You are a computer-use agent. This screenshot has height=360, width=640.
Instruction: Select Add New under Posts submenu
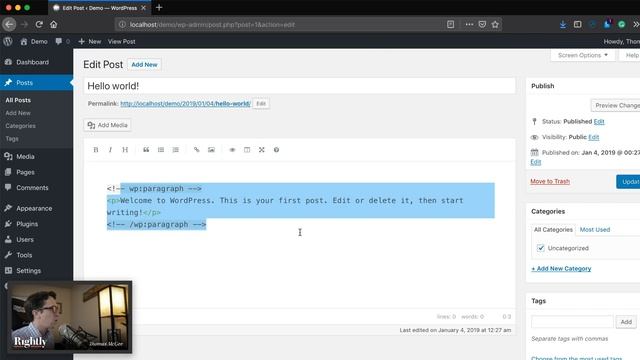18,113
